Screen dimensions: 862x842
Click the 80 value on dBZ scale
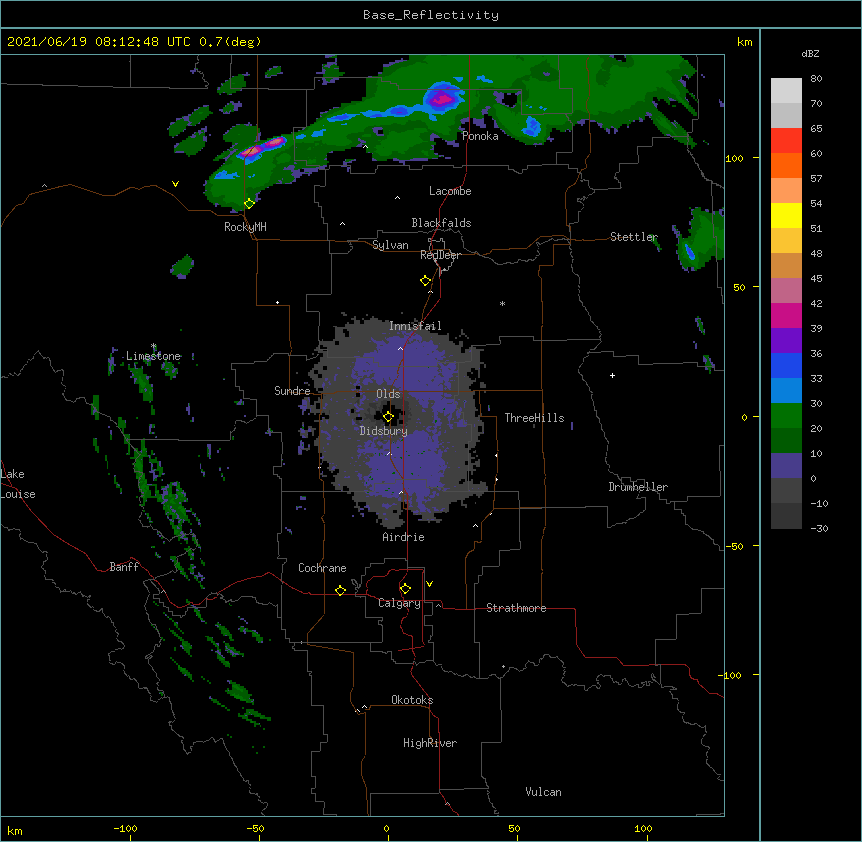click(x=816, y=78)
